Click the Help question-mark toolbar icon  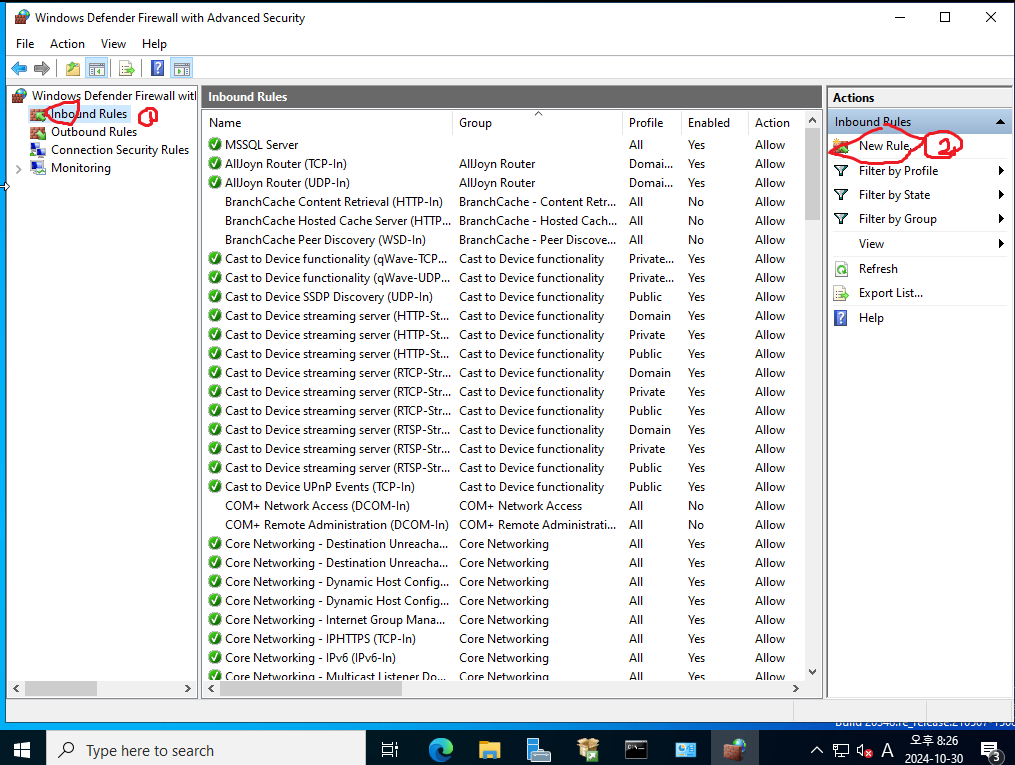pos(157,68)
